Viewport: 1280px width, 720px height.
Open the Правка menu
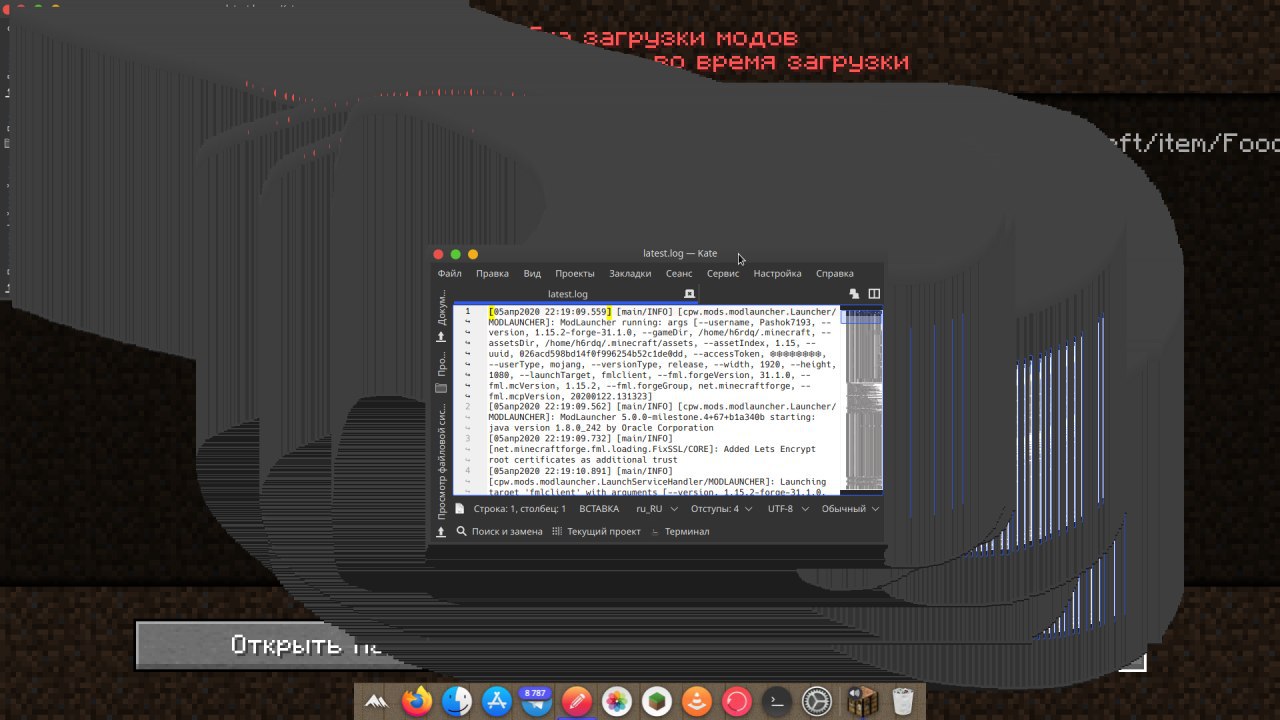pos(492,273)
